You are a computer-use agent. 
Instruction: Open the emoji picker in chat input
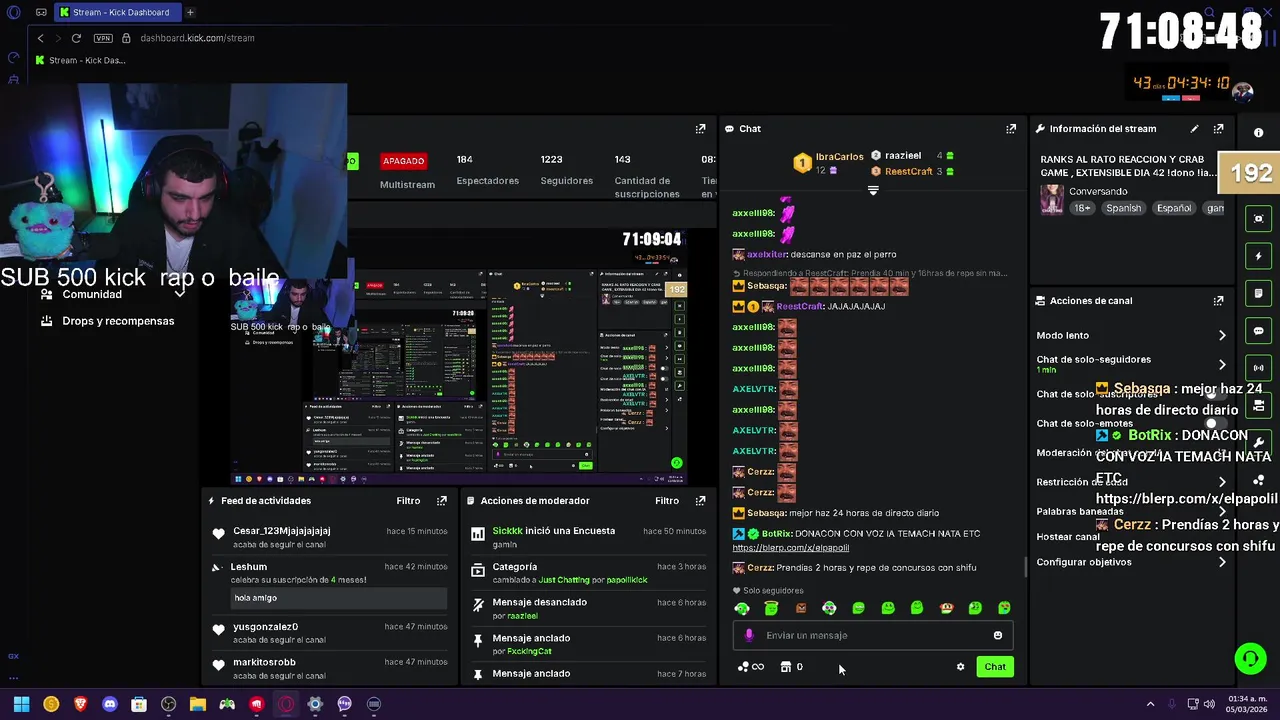pos(997,636)
